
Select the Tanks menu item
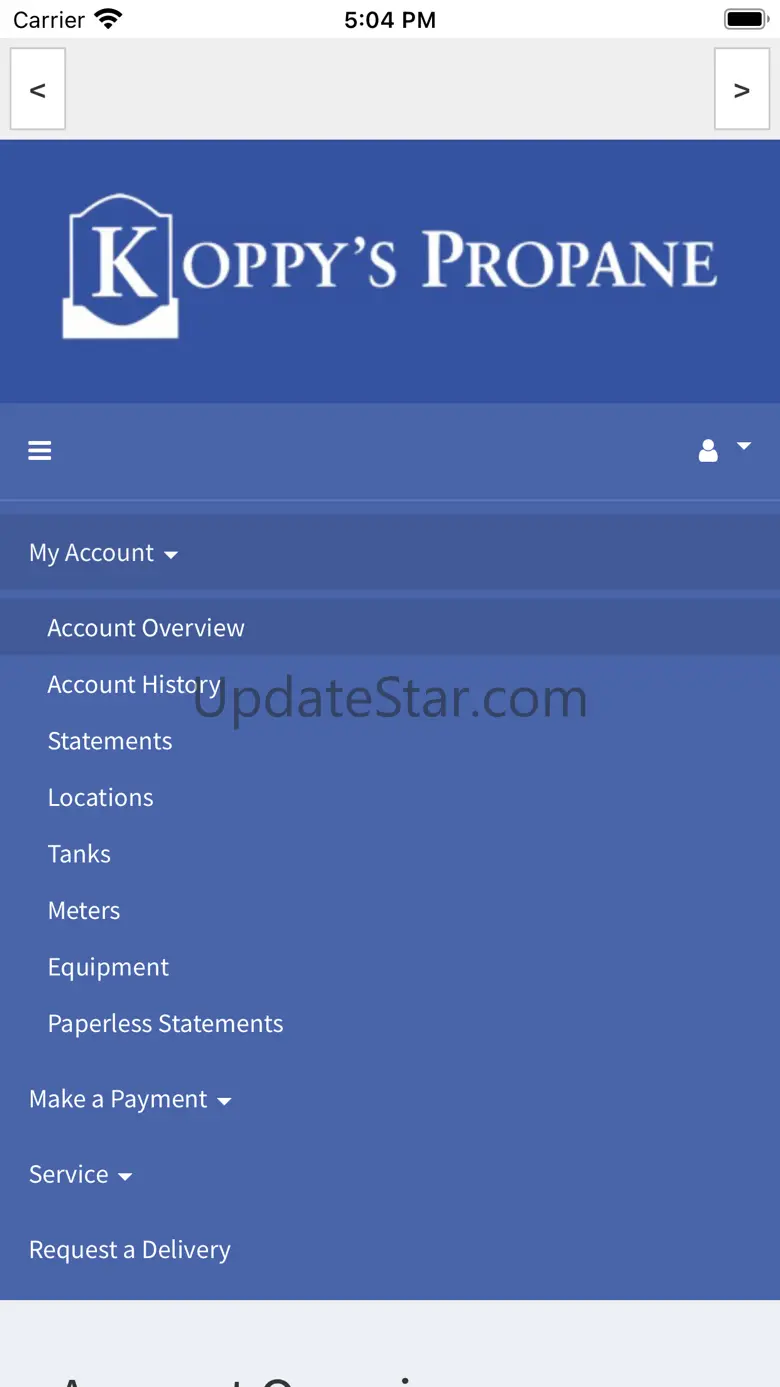coord(79,854)
